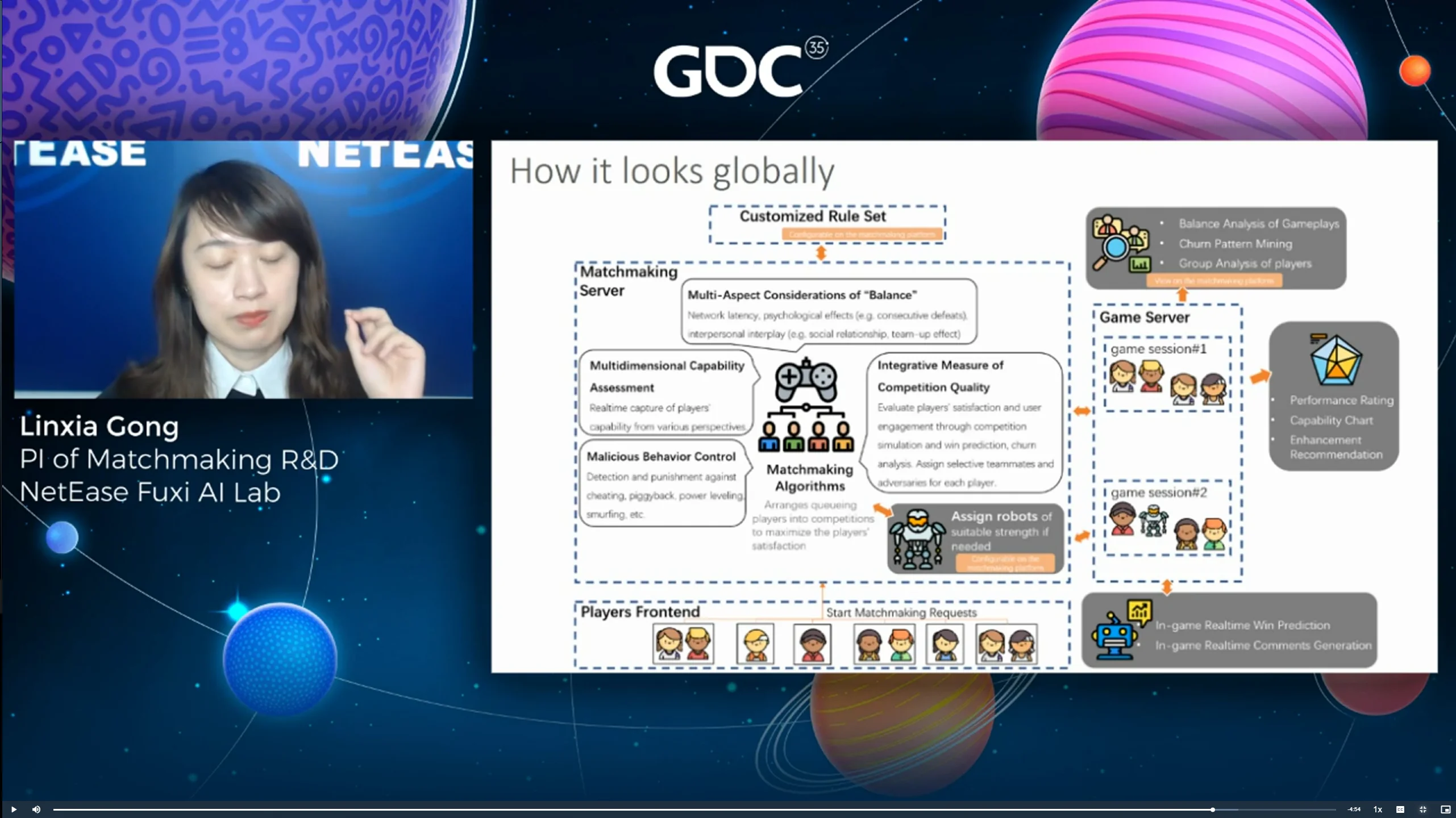Click the GDC 35 logo

click(741, 68)
